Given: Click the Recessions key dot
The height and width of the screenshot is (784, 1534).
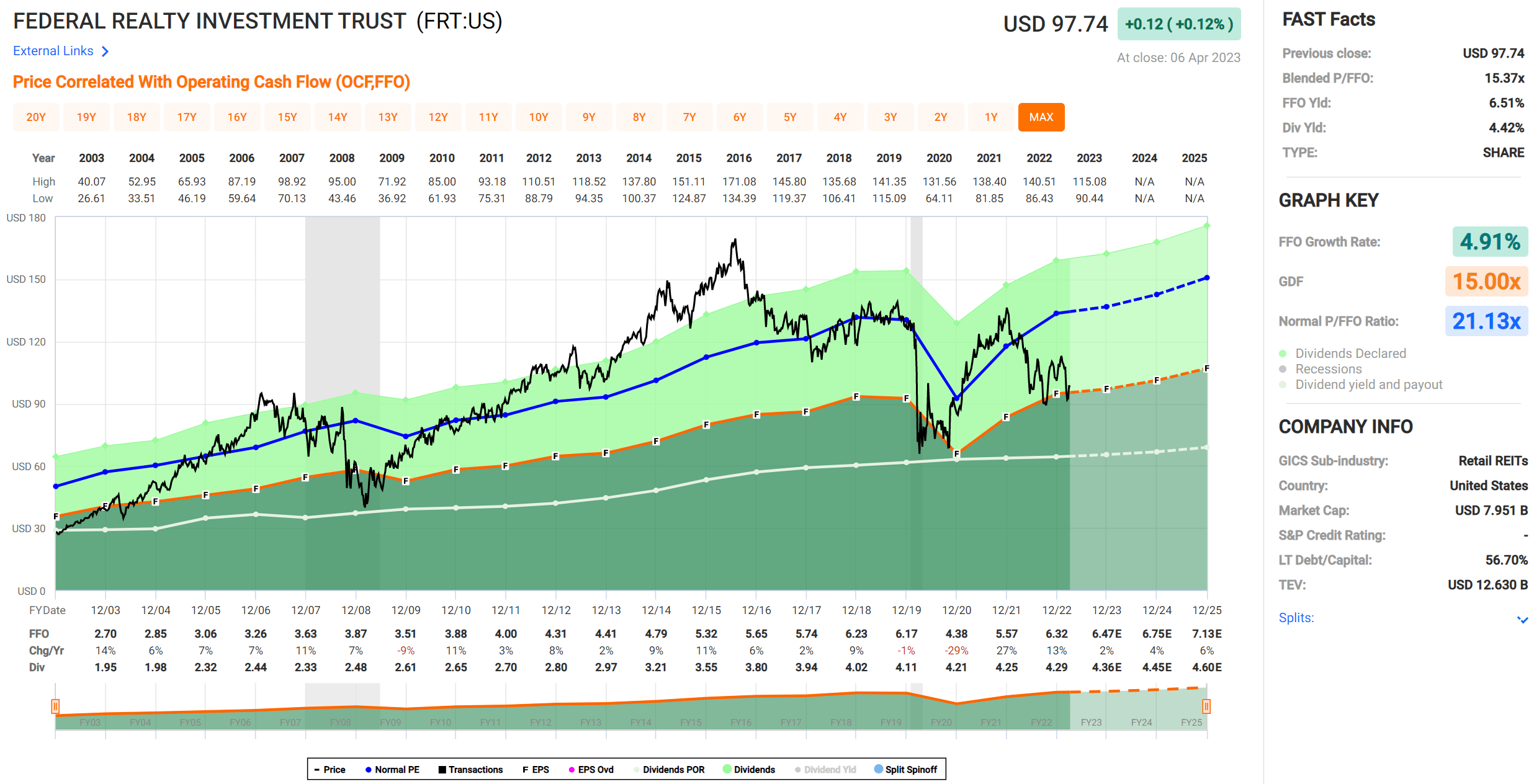Looking at the screenshot, I should 1283,369.
